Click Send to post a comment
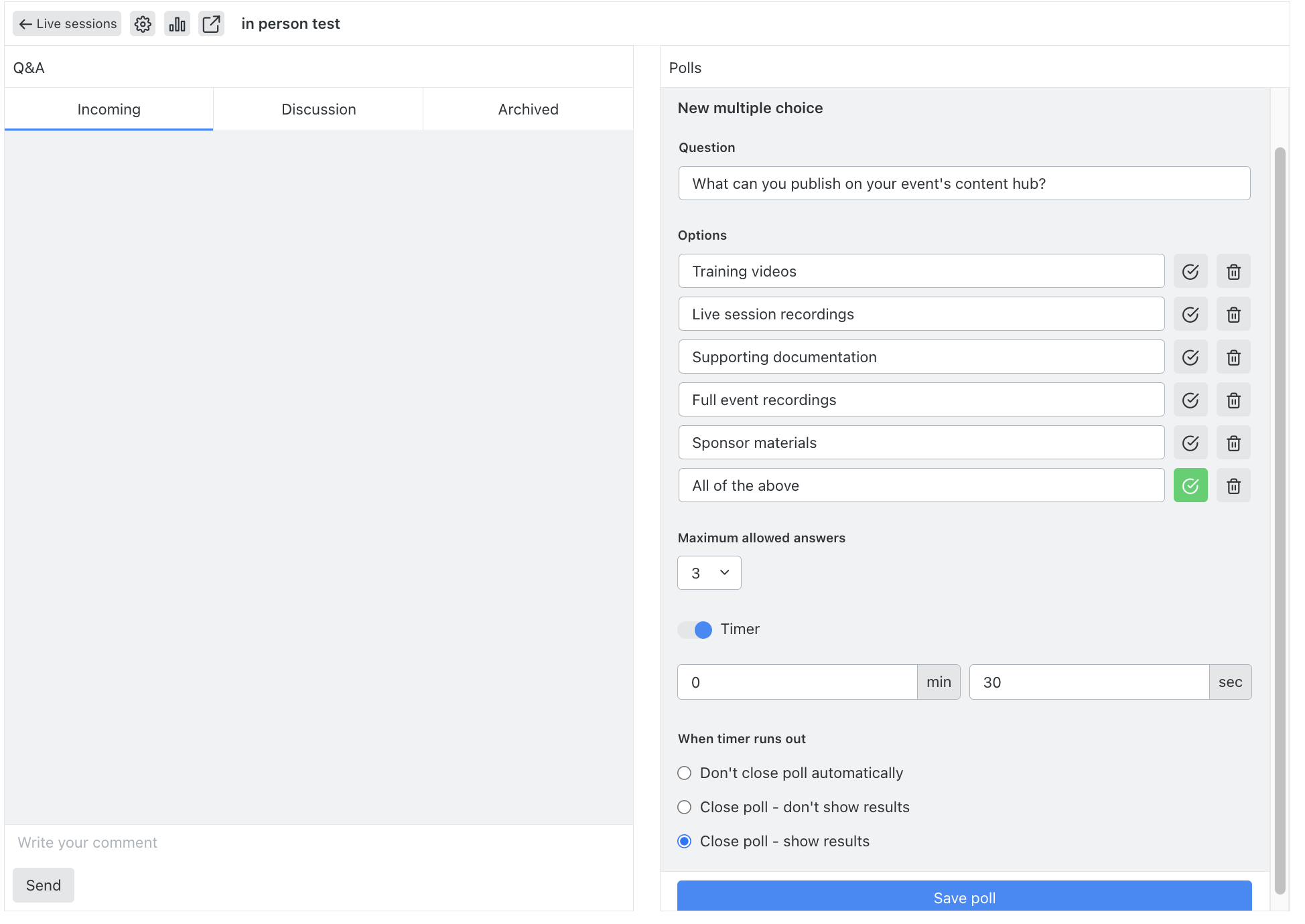 coord(43,884)
